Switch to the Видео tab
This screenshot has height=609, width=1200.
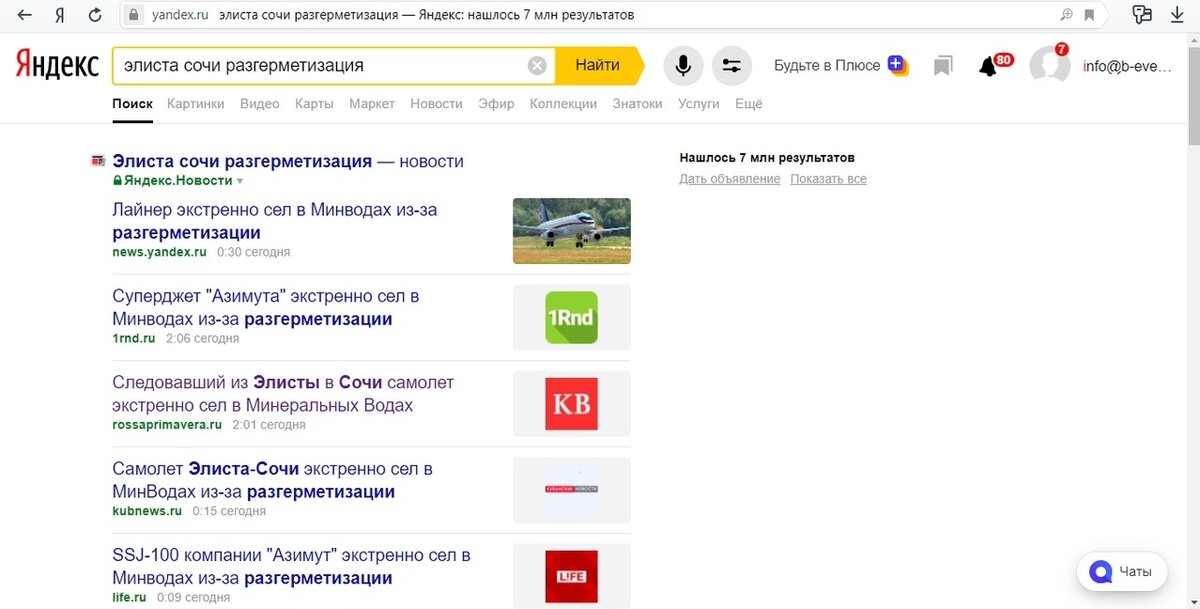coord(260,104)
